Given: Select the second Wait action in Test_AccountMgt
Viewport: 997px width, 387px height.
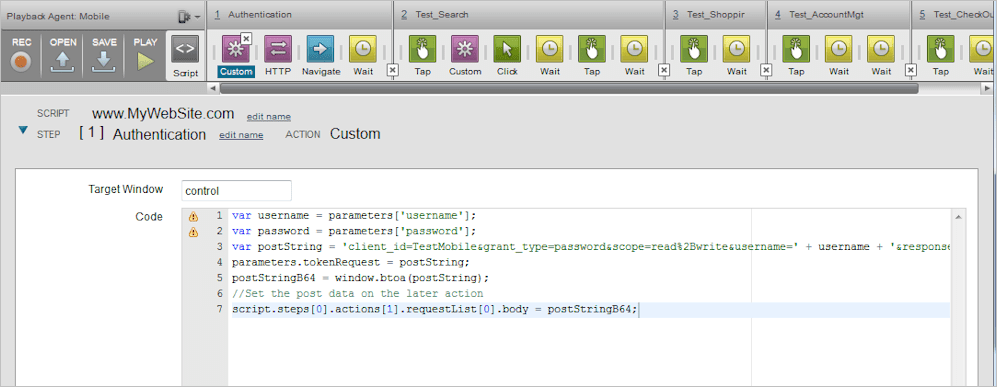Looking at the screenshot, I should [881, 50].
